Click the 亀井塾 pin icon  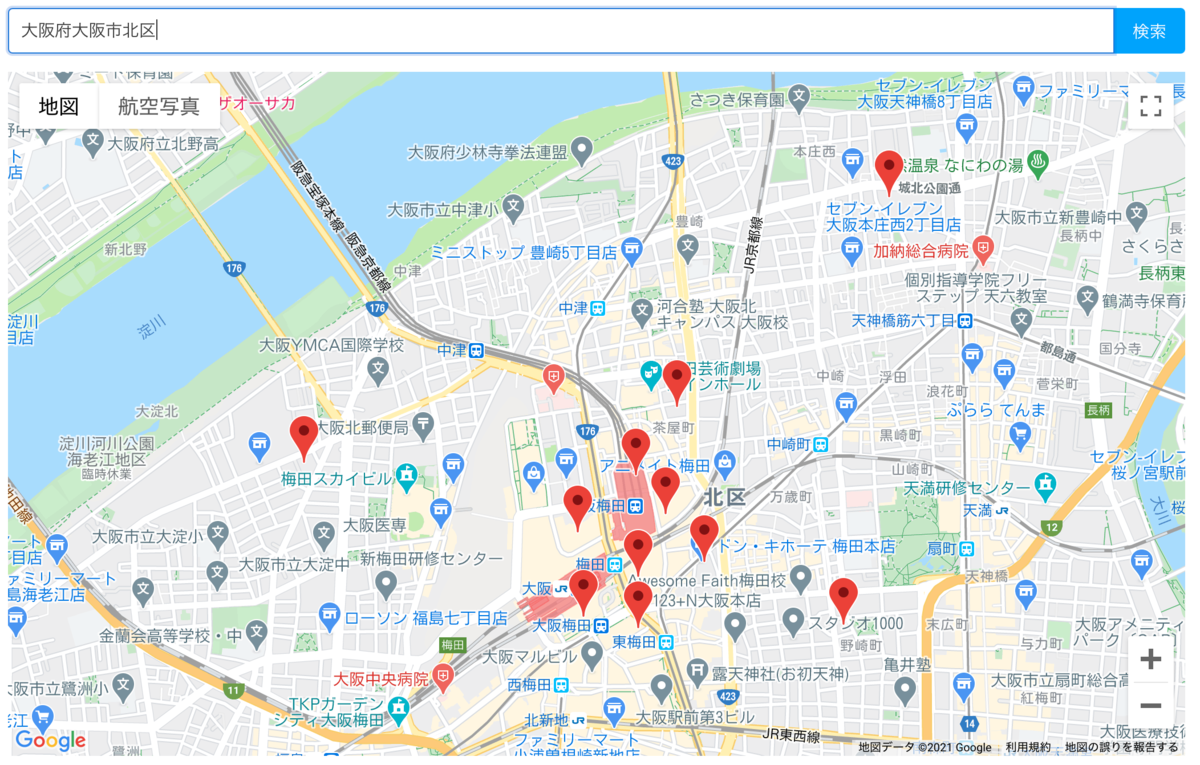(x=905, y=689)
